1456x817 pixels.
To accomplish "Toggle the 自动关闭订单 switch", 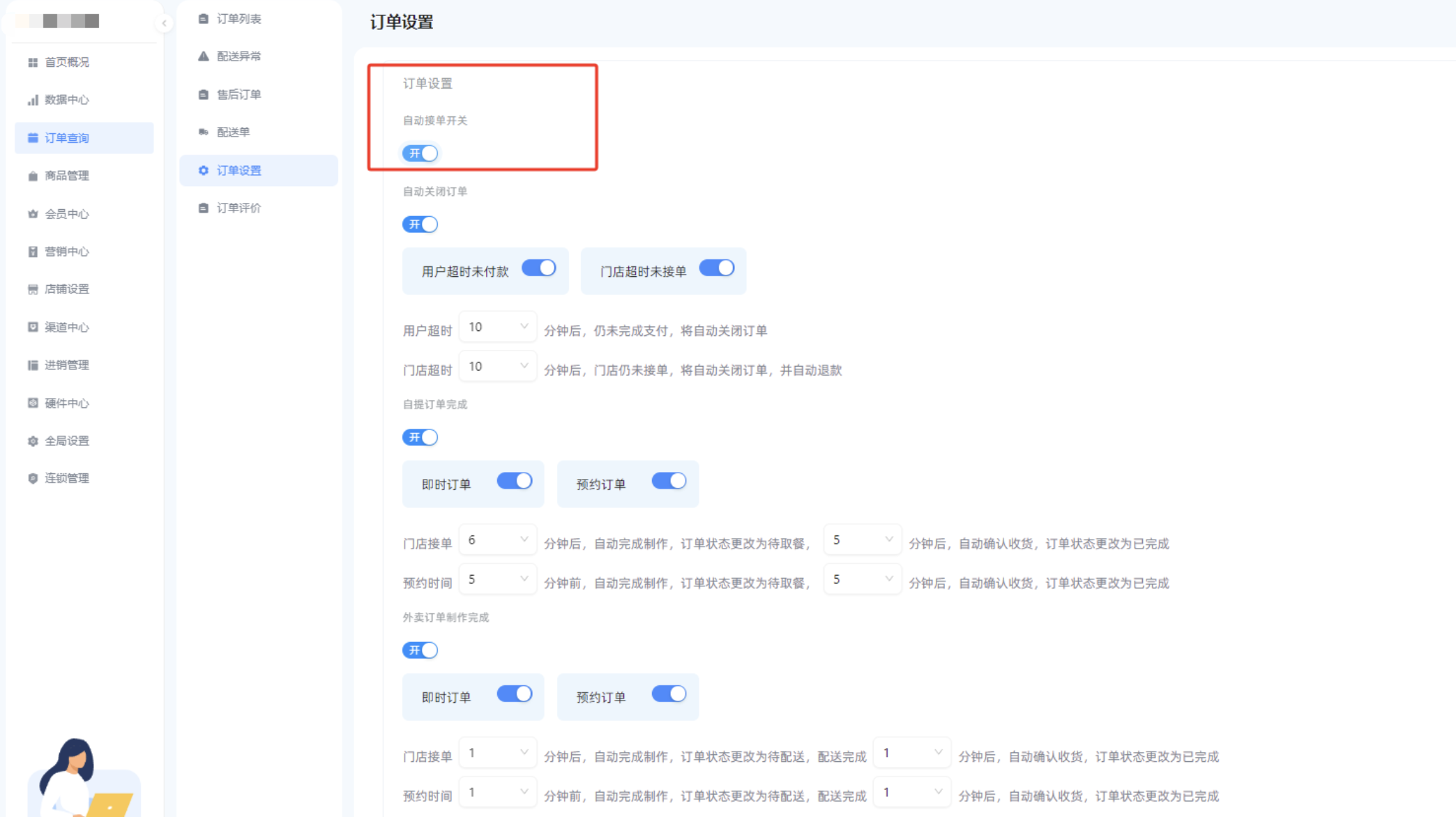I will [420, 224].
